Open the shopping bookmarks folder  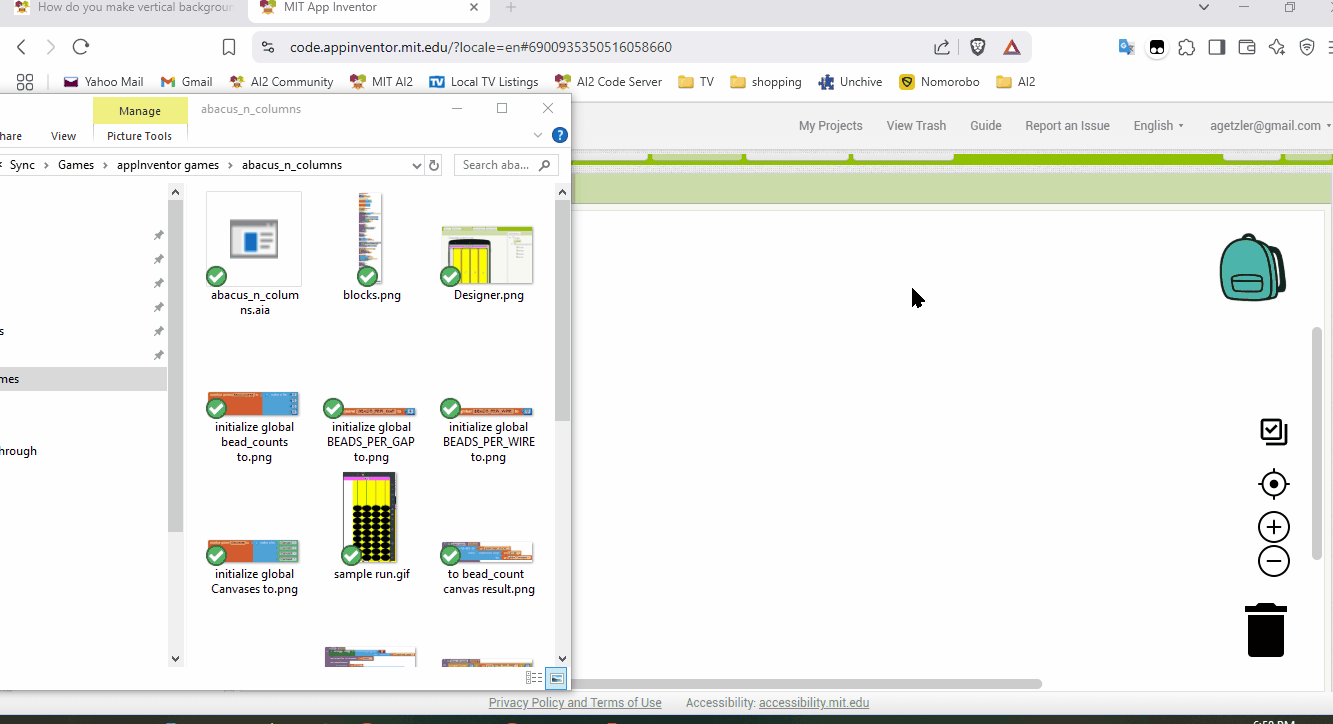tap(766, 82)
